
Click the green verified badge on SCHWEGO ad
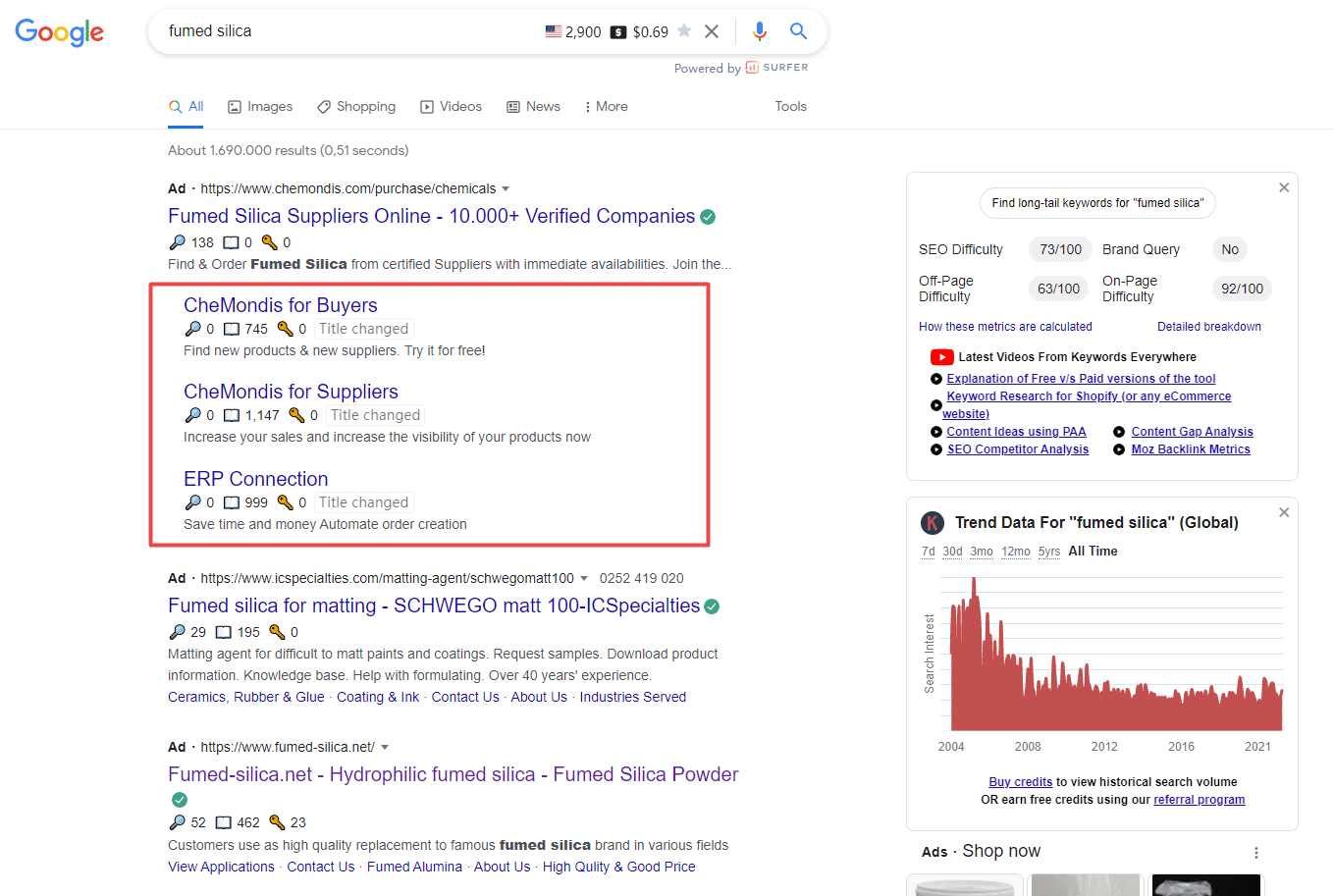(x=712, y=606)
